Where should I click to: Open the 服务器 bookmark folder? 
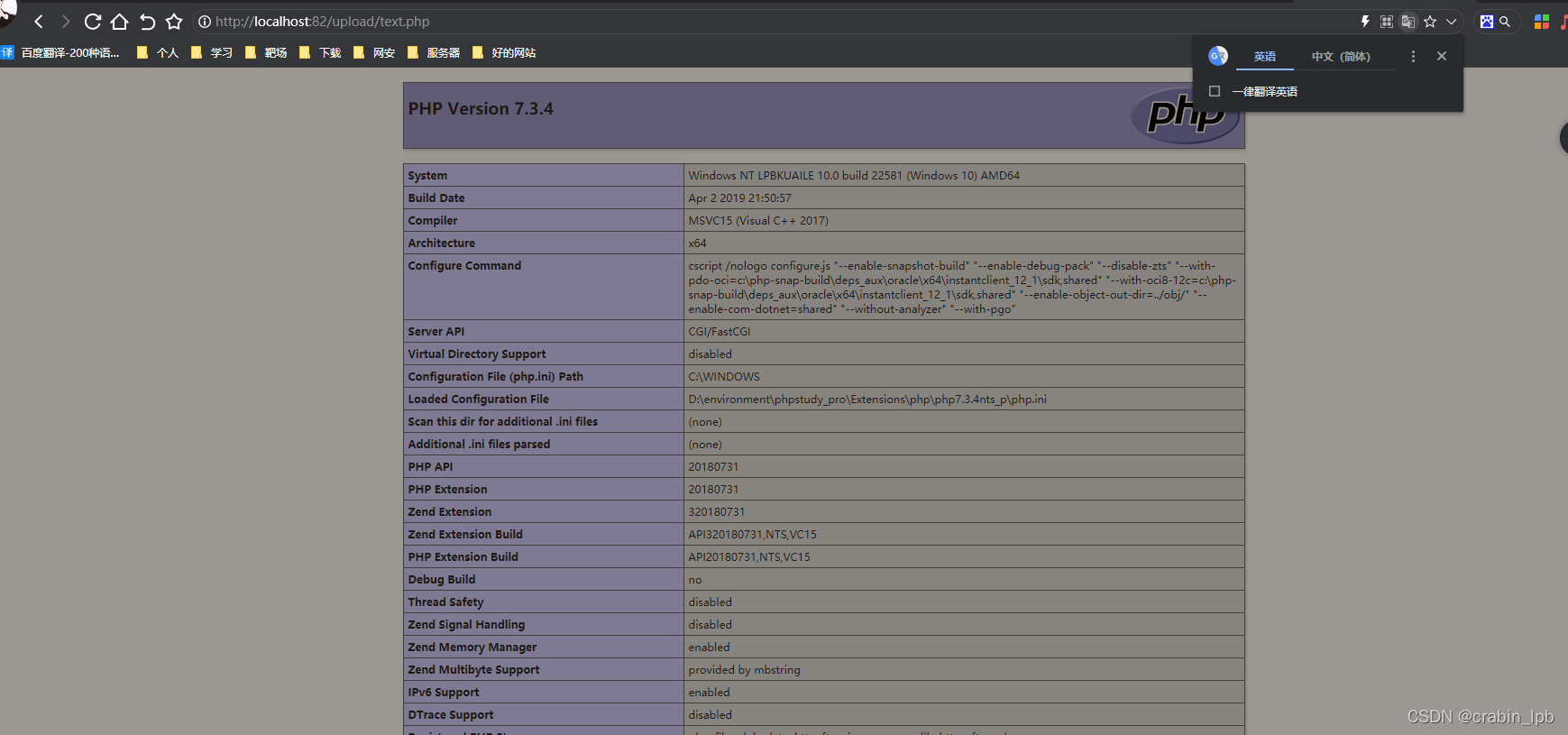[x=434, y=52]
